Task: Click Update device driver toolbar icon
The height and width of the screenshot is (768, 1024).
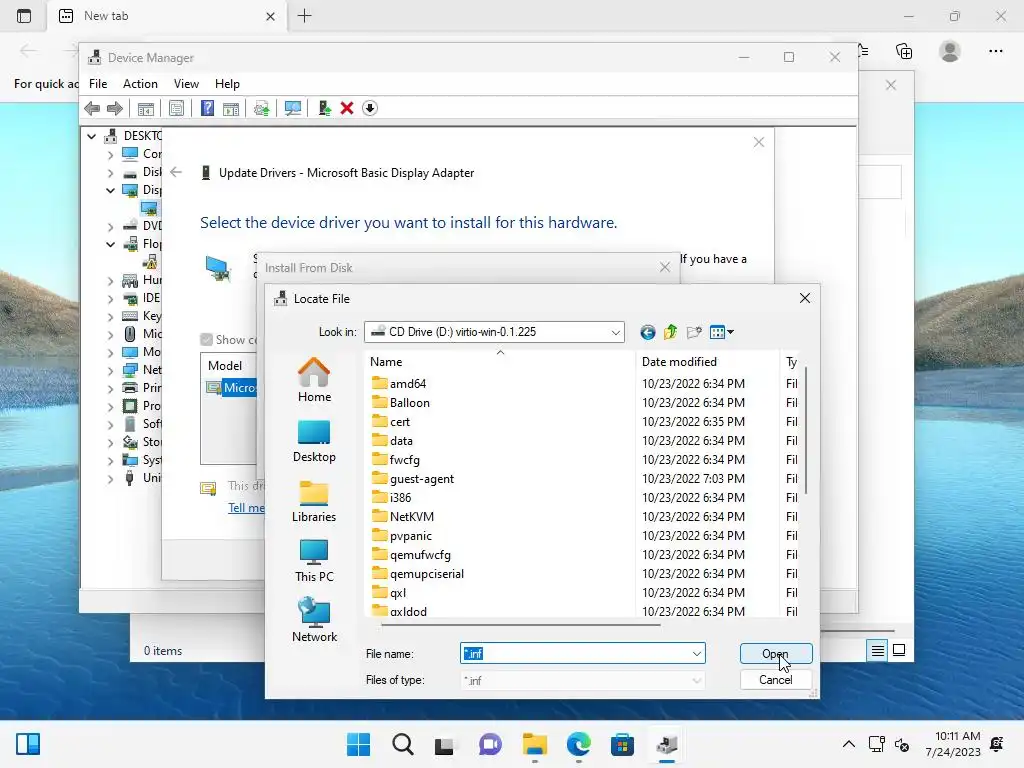Action: tap(325, 108)
